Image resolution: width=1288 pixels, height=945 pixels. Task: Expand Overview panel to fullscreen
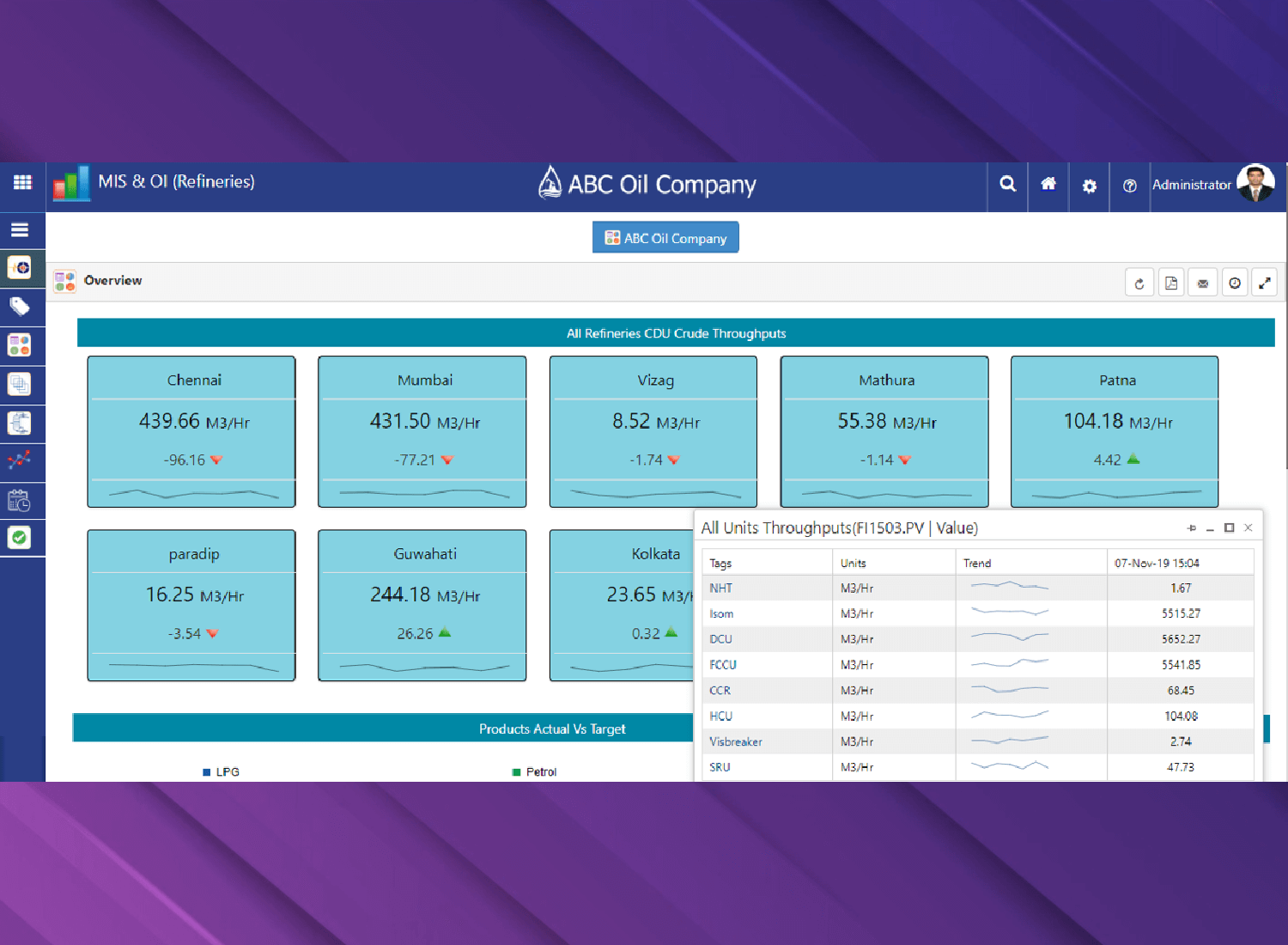pos(1265,283)
